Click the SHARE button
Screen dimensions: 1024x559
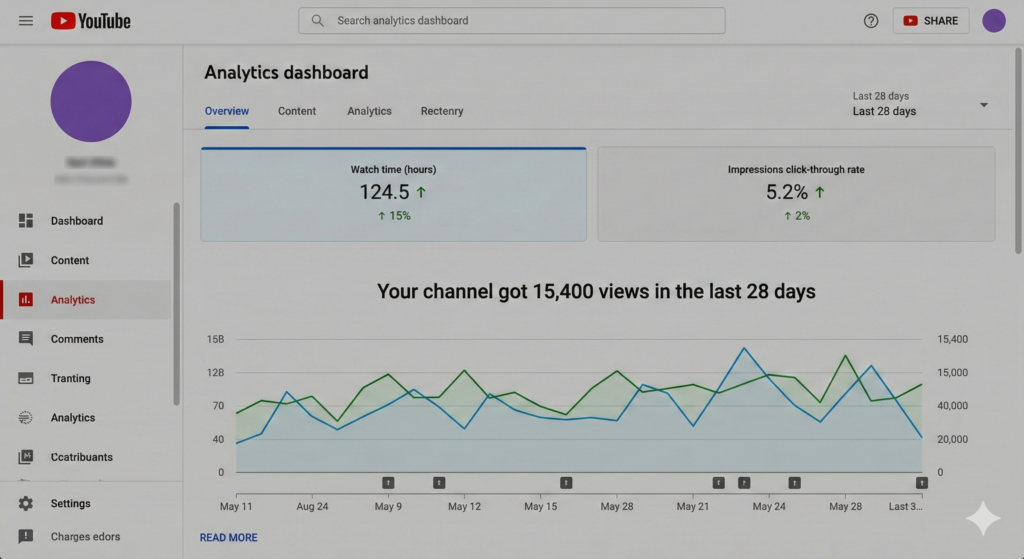click(930, 21)
